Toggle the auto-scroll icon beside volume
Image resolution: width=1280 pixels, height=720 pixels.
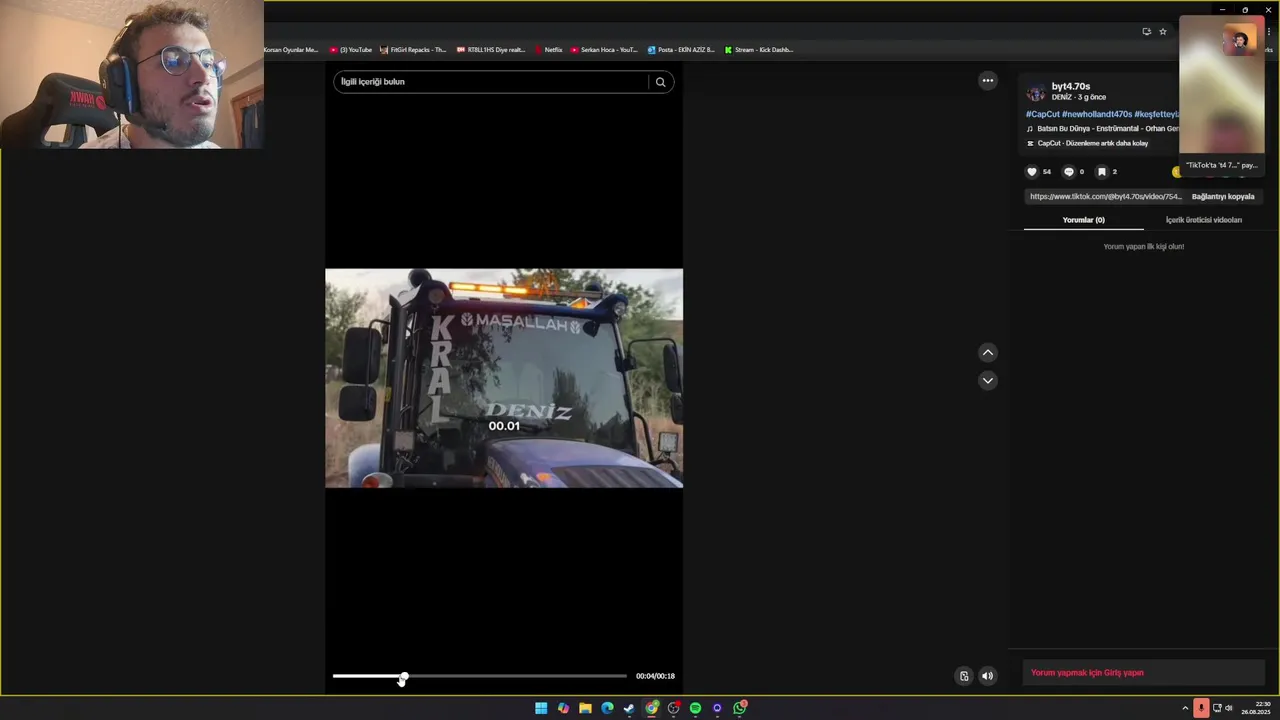coord(964,676)
